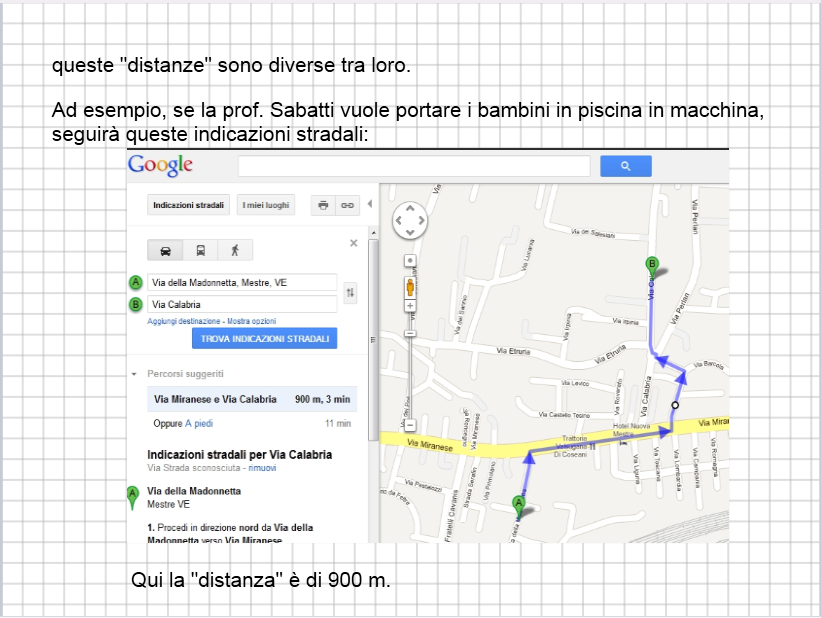
Task: Click the Hotel Nuova Mestre map label
Action: click(x=631, y=429)
